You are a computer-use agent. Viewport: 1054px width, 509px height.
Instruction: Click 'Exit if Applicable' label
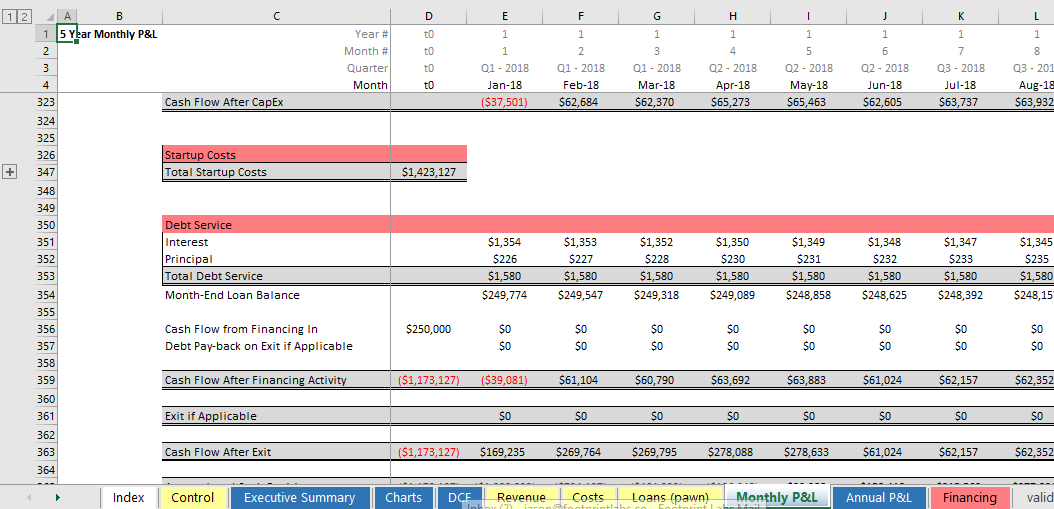210,416
